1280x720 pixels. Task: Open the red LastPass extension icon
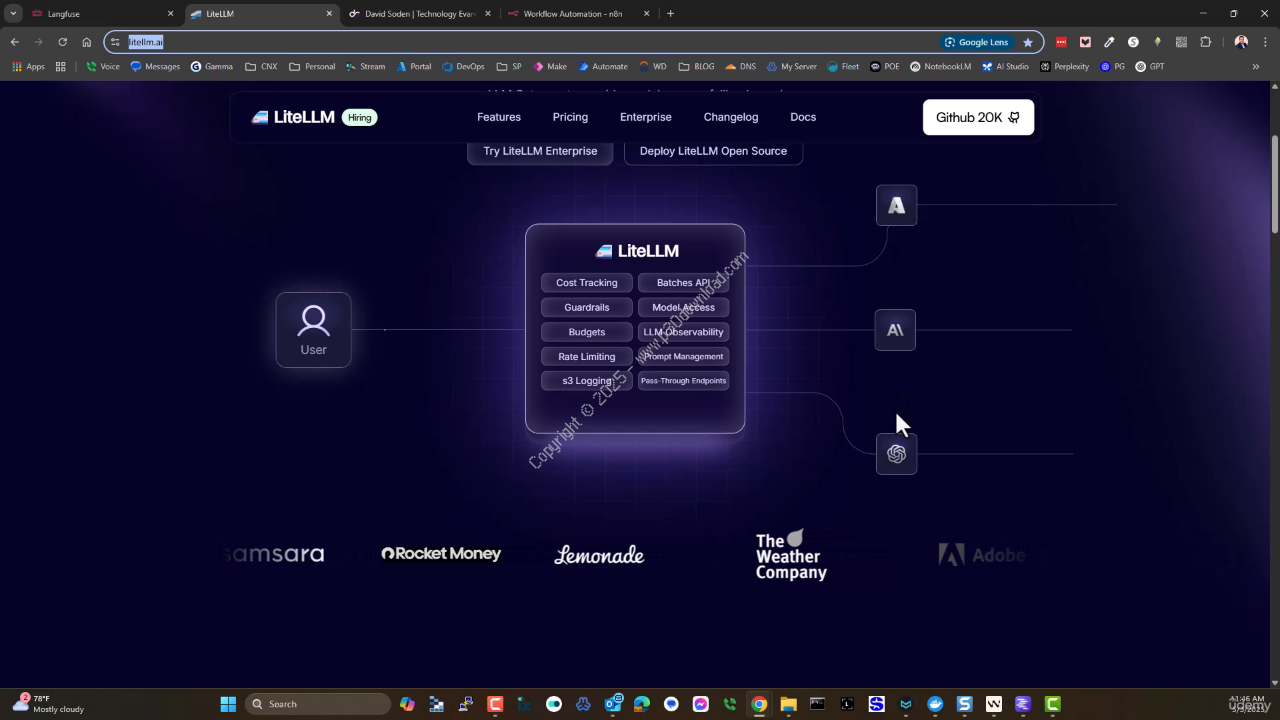pyautogui.click(x=1061, y=42)
